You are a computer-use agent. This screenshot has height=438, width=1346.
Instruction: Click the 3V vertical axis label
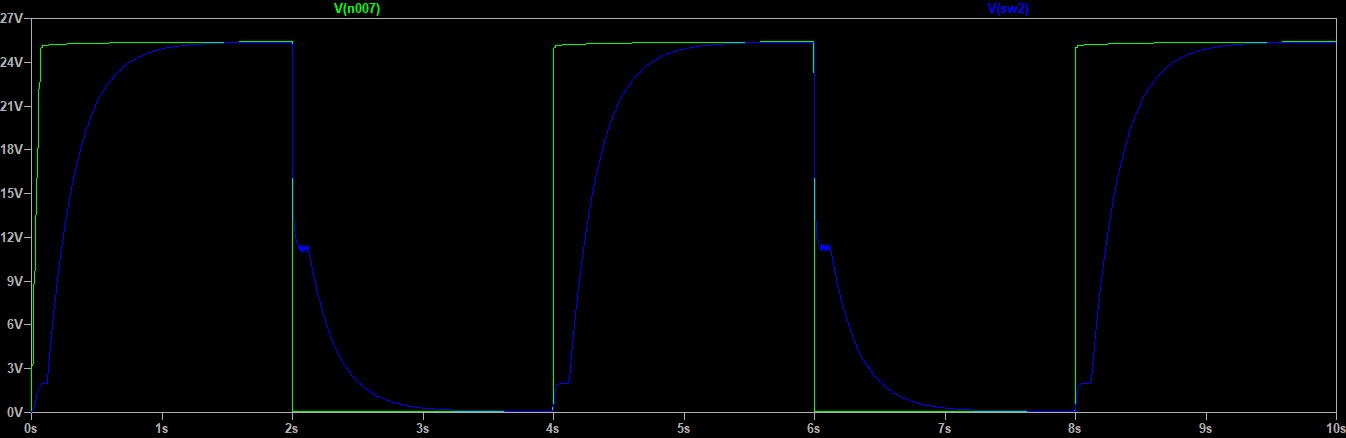16,368
